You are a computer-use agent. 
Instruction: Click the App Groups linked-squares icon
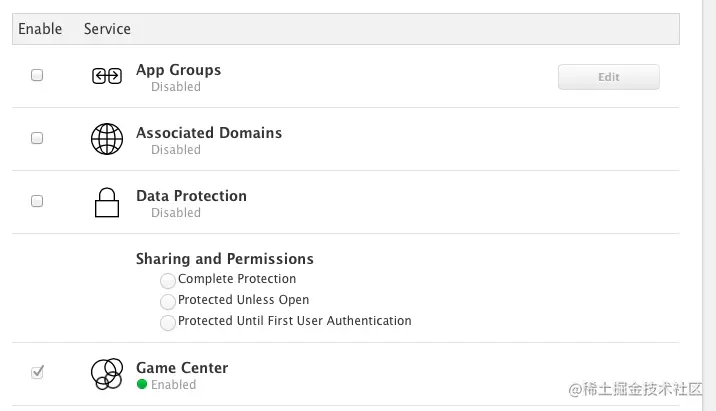[106, 77]
